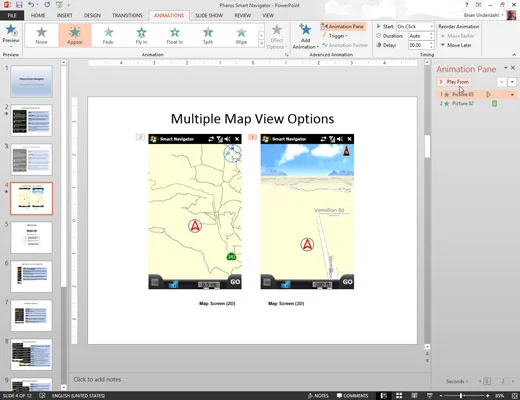Select slide 5 thumbnail

point(31,238)
